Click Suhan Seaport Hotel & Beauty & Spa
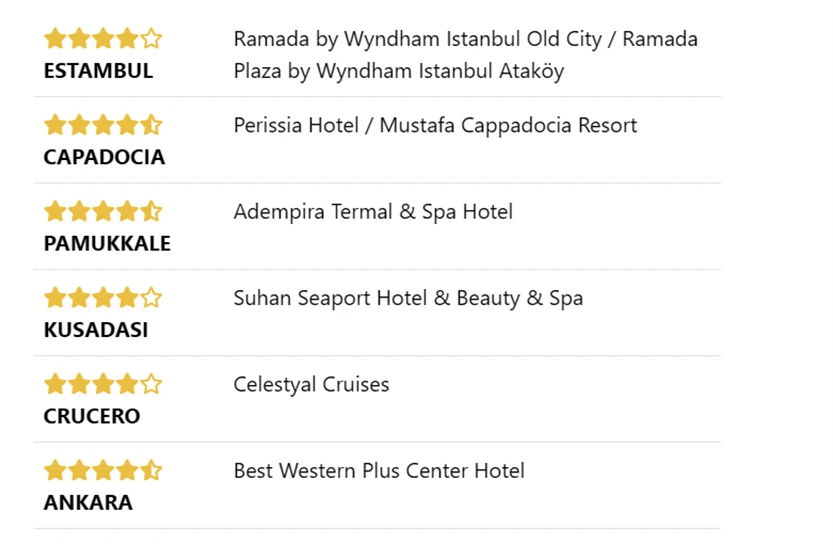Image resolution: width=833 pixels, height=560 pixels. 408,298
